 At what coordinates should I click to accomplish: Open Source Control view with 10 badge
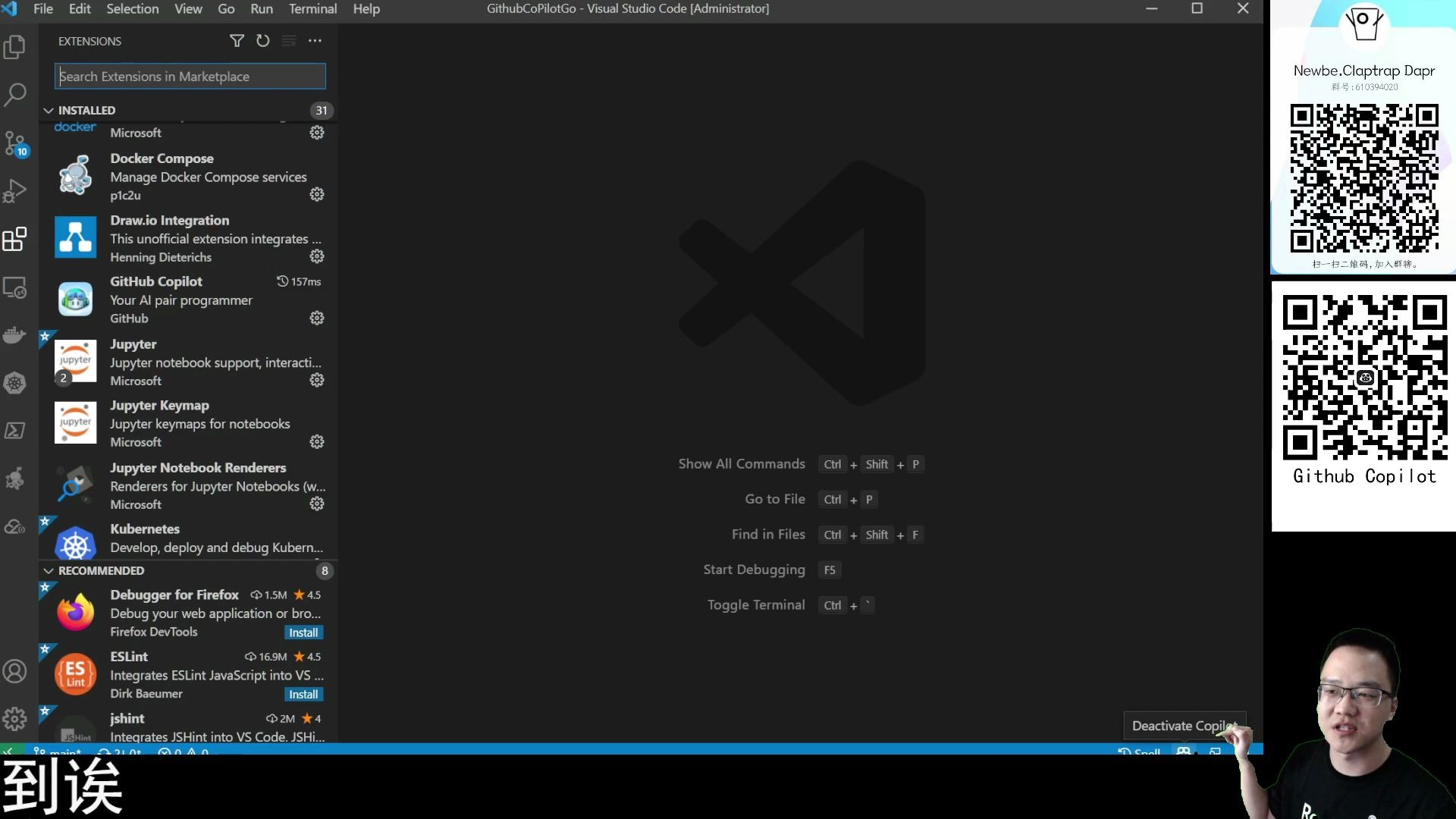coord(15,143)
